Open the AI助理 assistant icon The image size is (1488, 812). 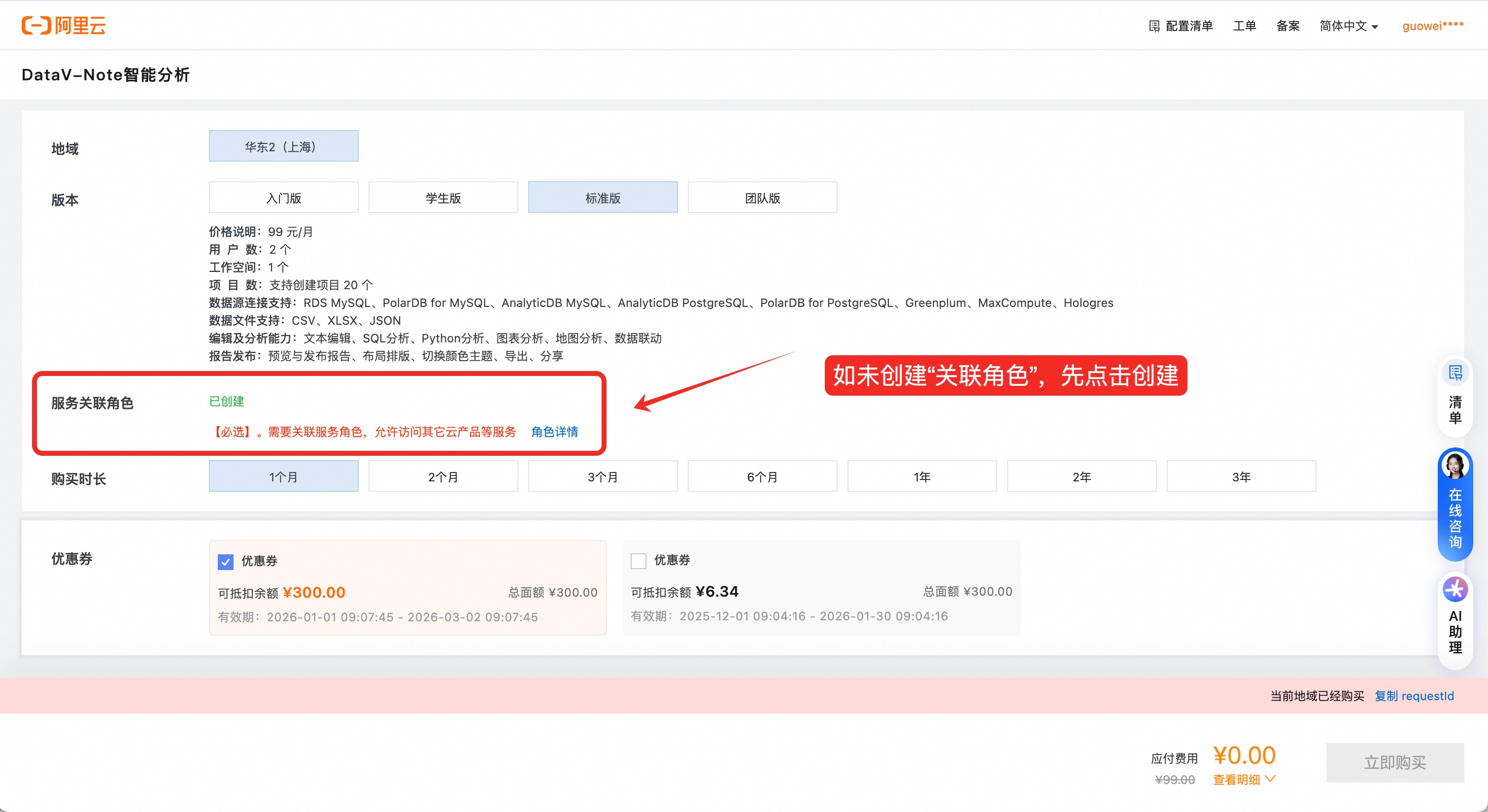(1454, 590)
